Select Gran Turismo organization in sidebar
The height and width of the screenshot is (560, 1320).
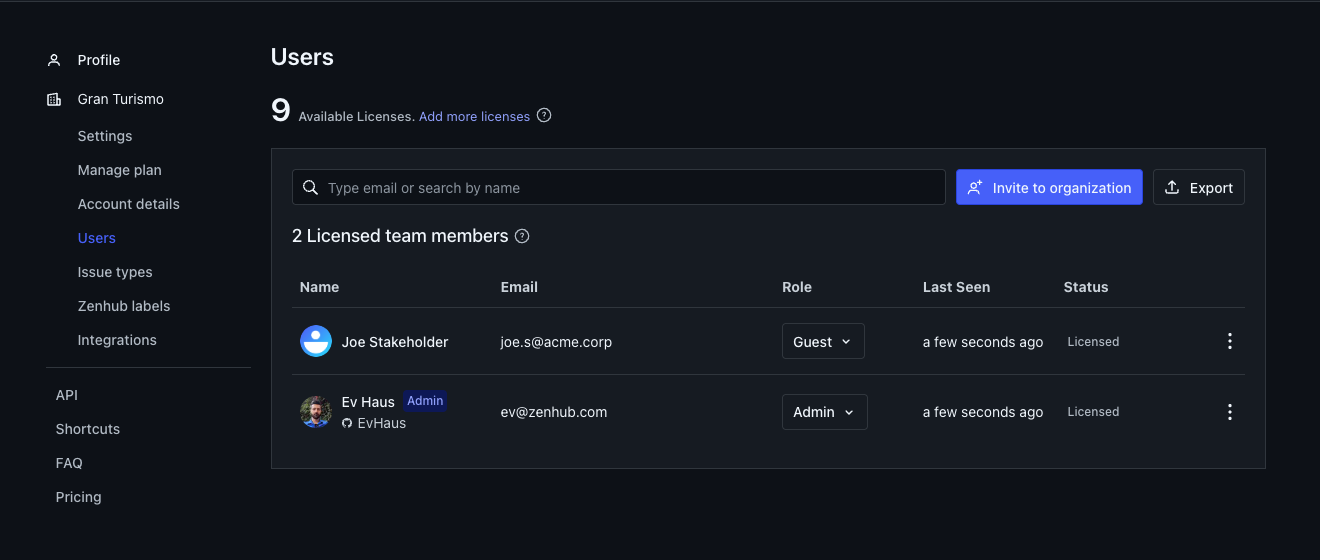coord(121,99)
